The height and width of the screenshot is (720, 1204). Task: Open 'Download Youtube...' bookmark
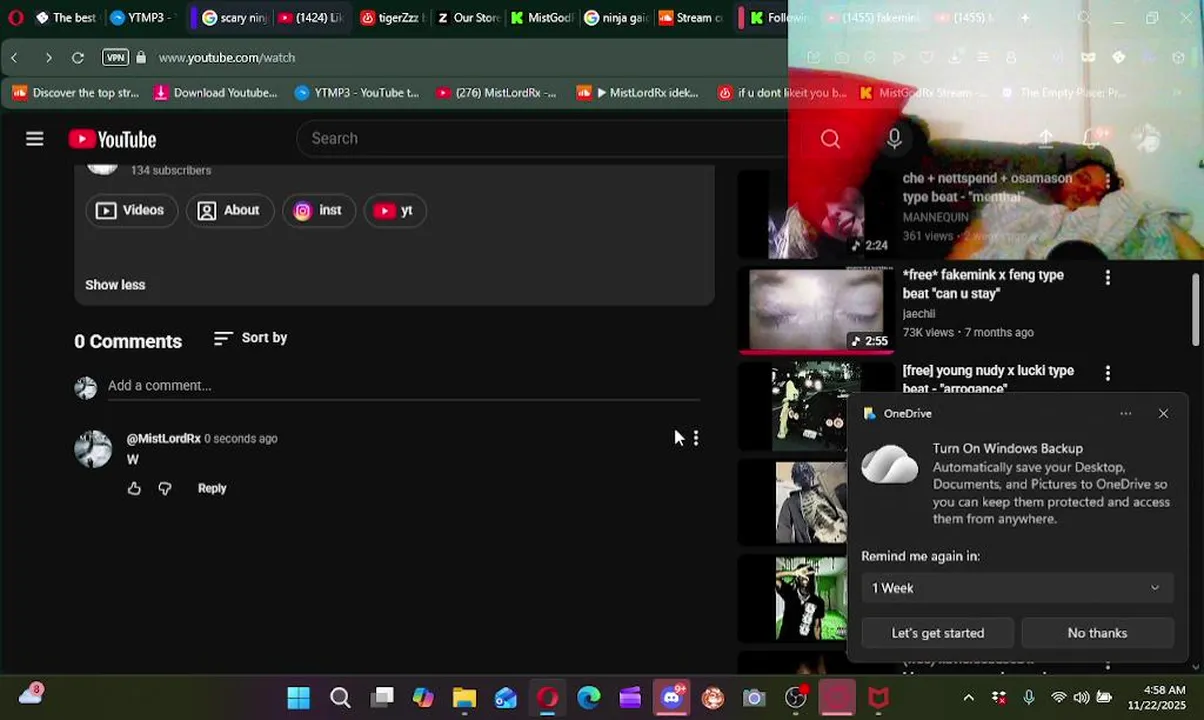216,93
